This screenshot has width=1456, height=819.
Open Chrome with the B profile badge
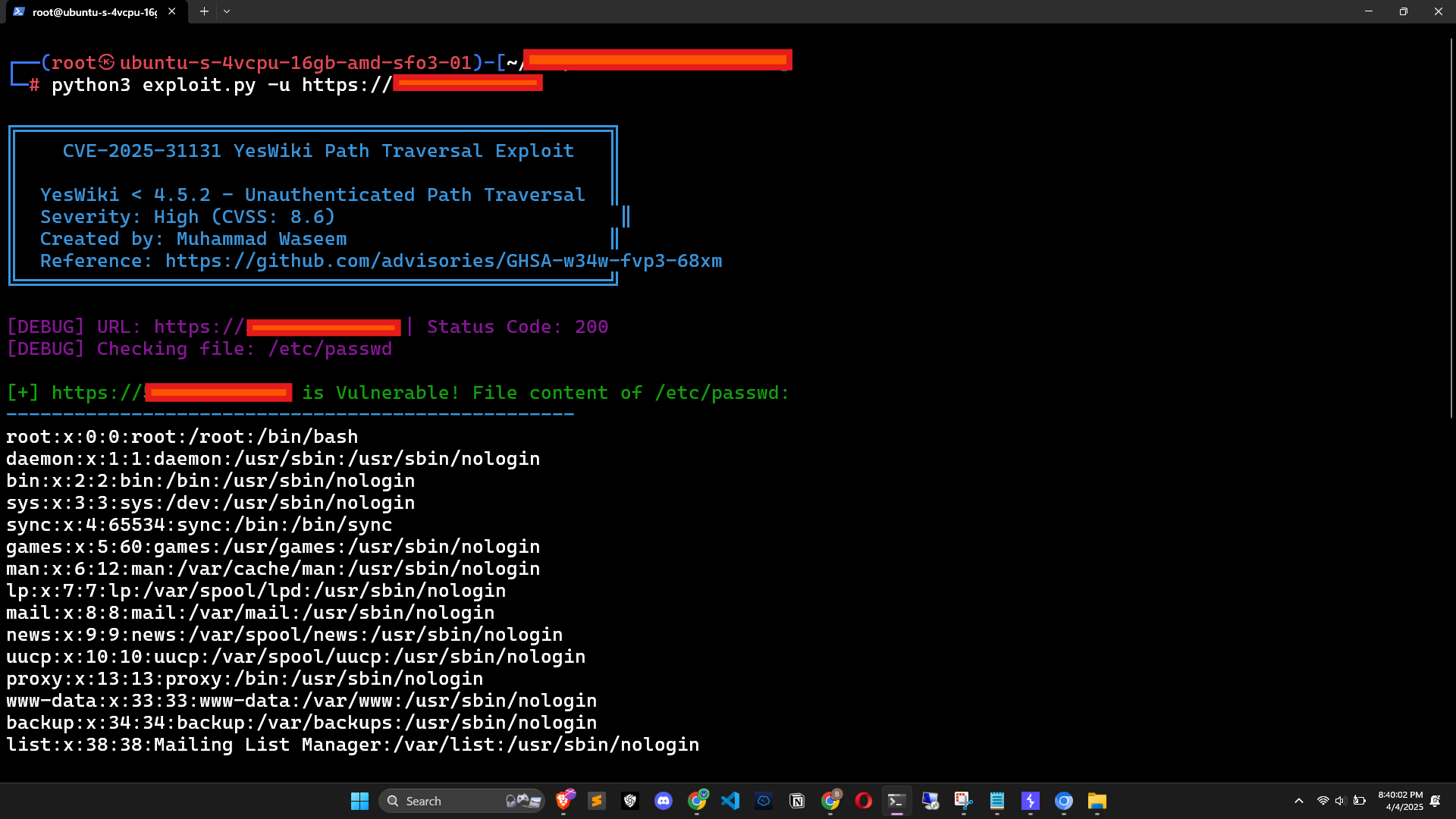[x=831, y=801]
